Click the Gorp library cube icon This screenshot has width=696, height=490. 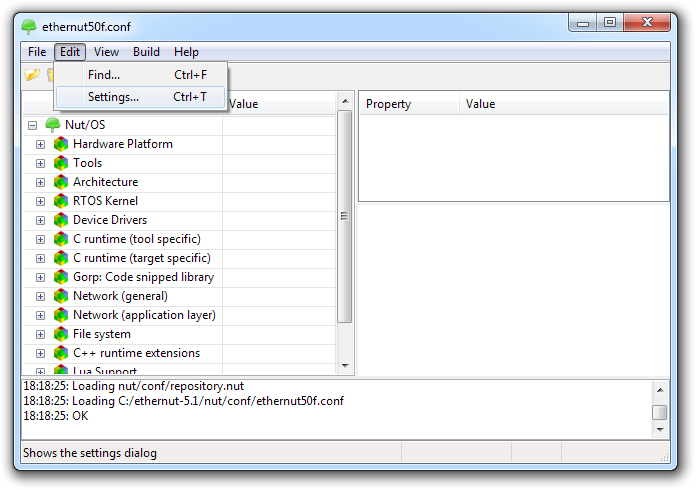61,277
